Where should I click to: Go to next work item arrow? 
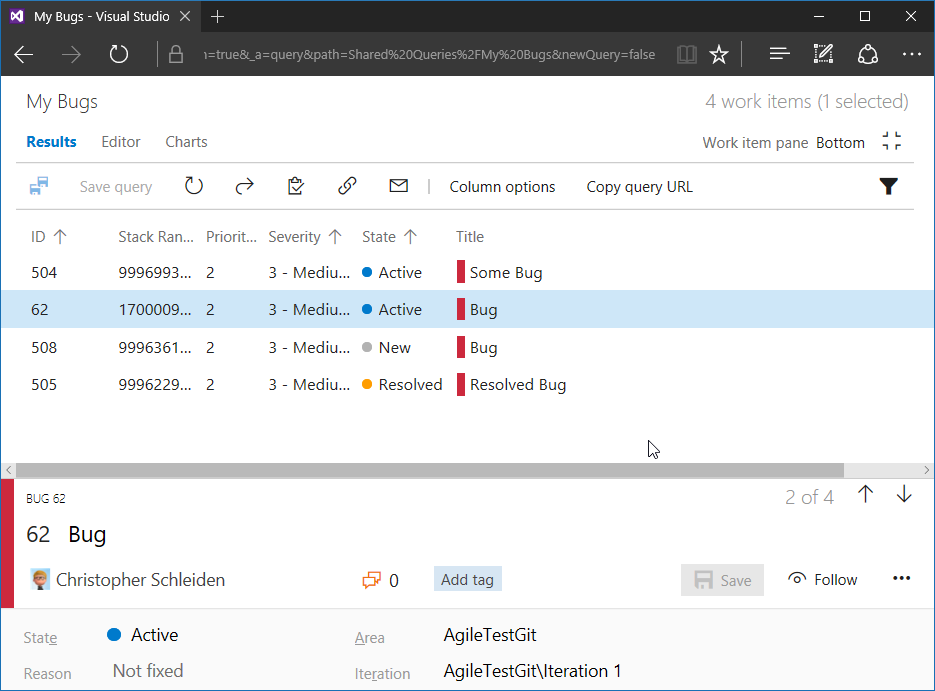point(904,494)
